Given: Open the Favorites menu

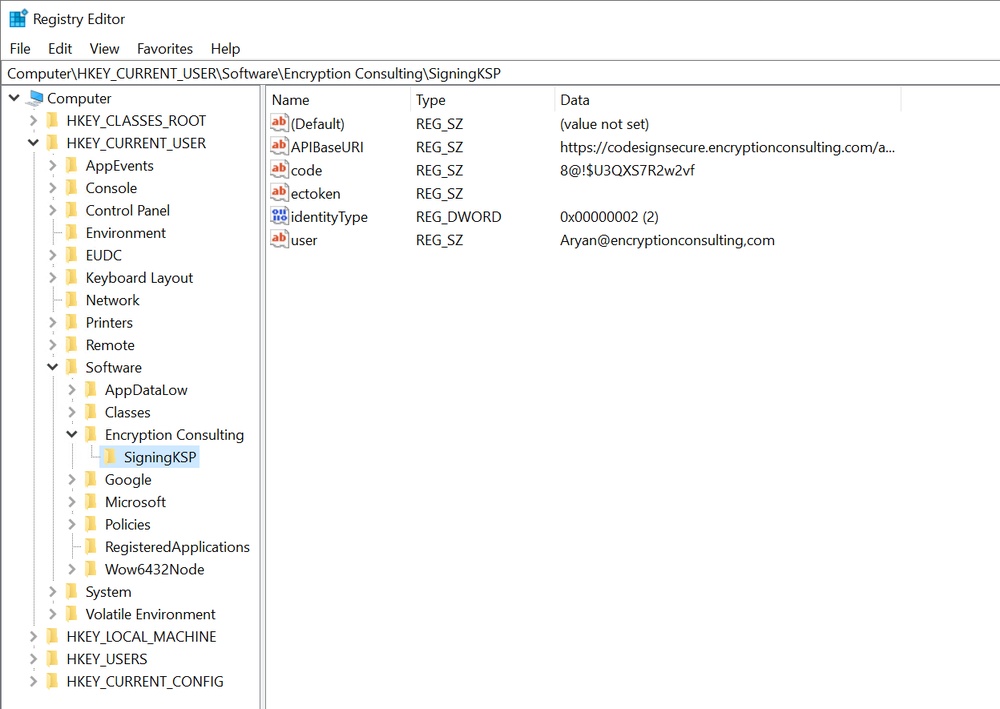Looking at the screenshot, I should pos(165,48).
